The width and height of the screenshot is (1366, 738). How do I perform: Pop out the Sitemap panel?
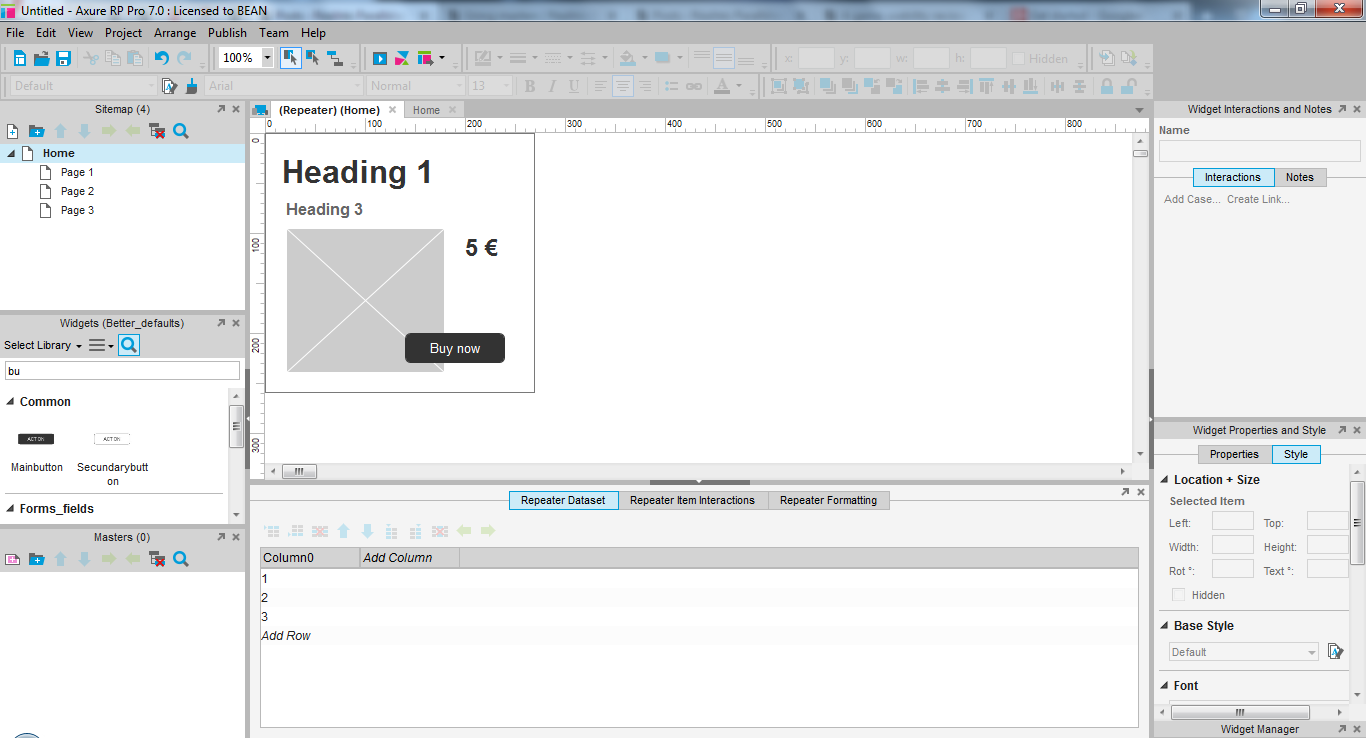click(x=221, y=109)
